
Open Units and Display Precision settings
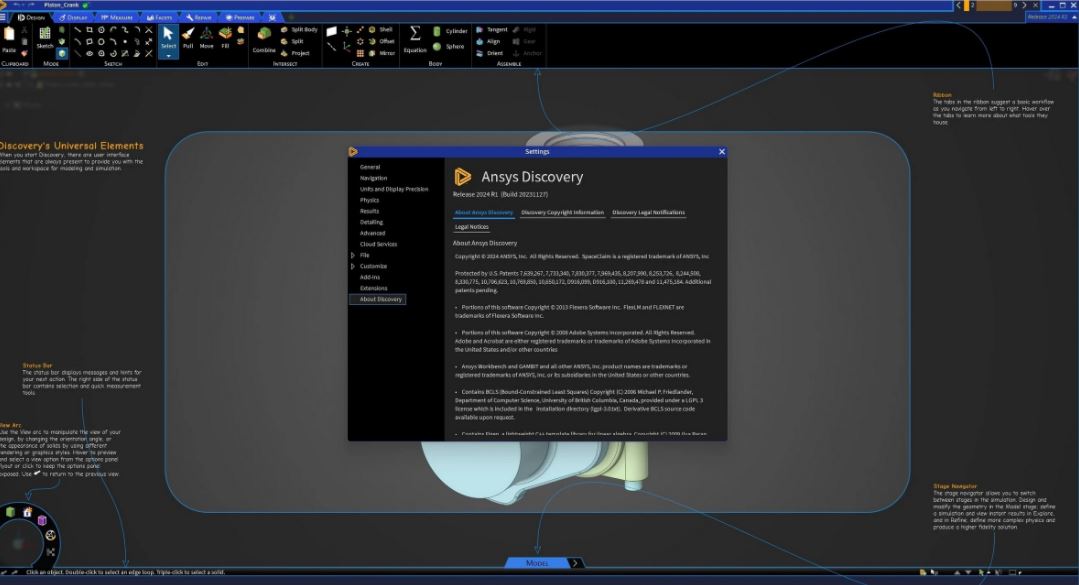point(392,188)
